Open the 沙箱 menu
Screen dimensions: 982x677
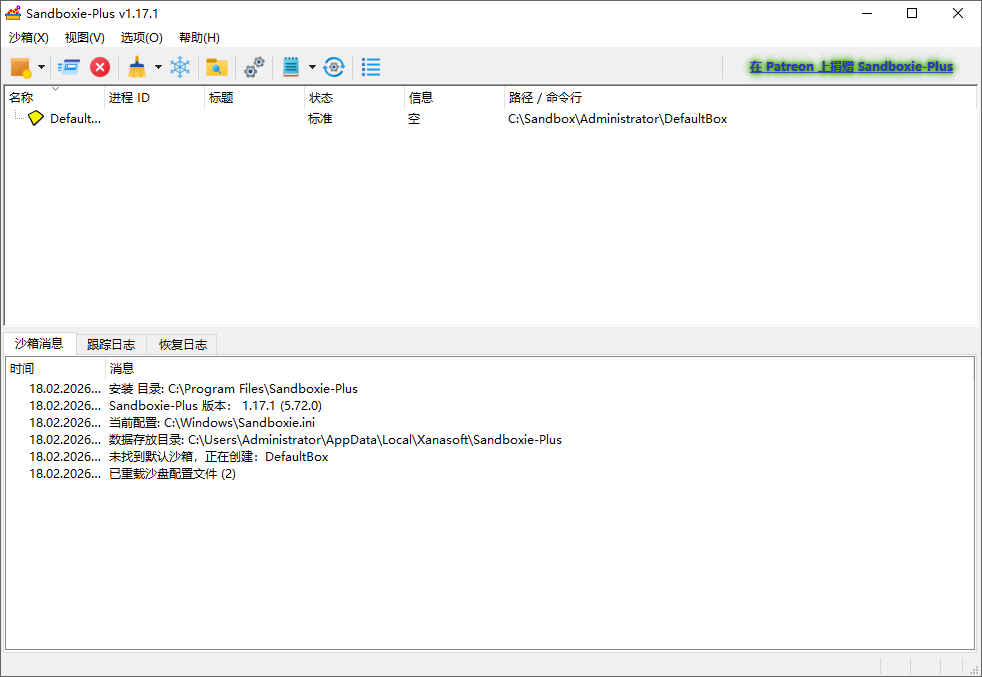pyautogui.click(x=29, y=37)
